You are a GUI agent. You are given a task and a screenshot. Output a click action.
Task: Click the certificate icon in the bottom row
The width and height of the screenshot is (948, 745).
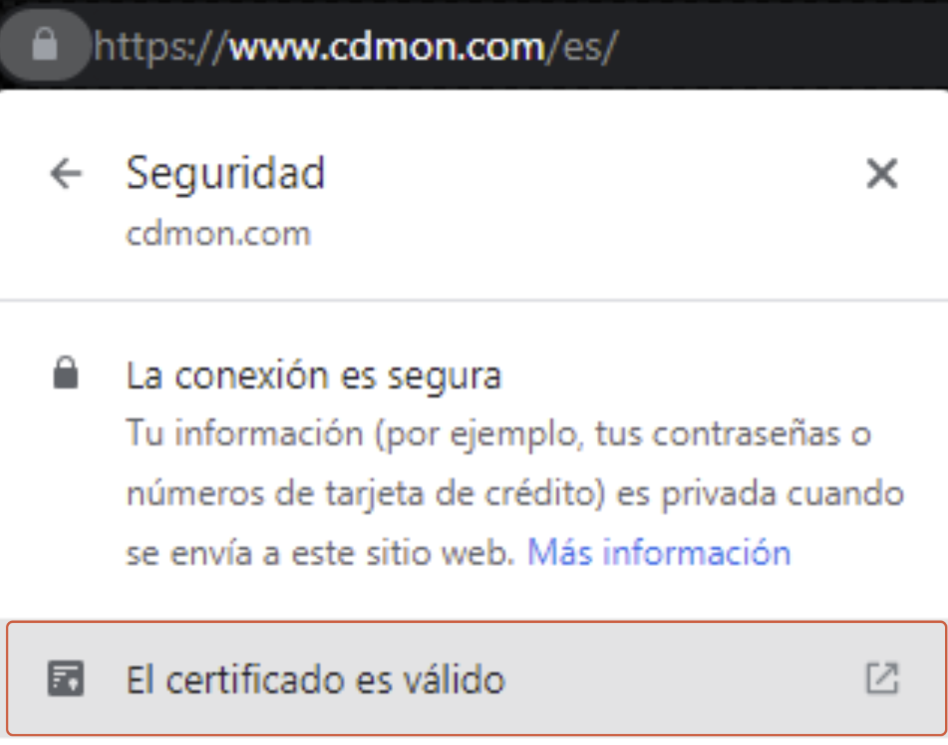[65, 678]
